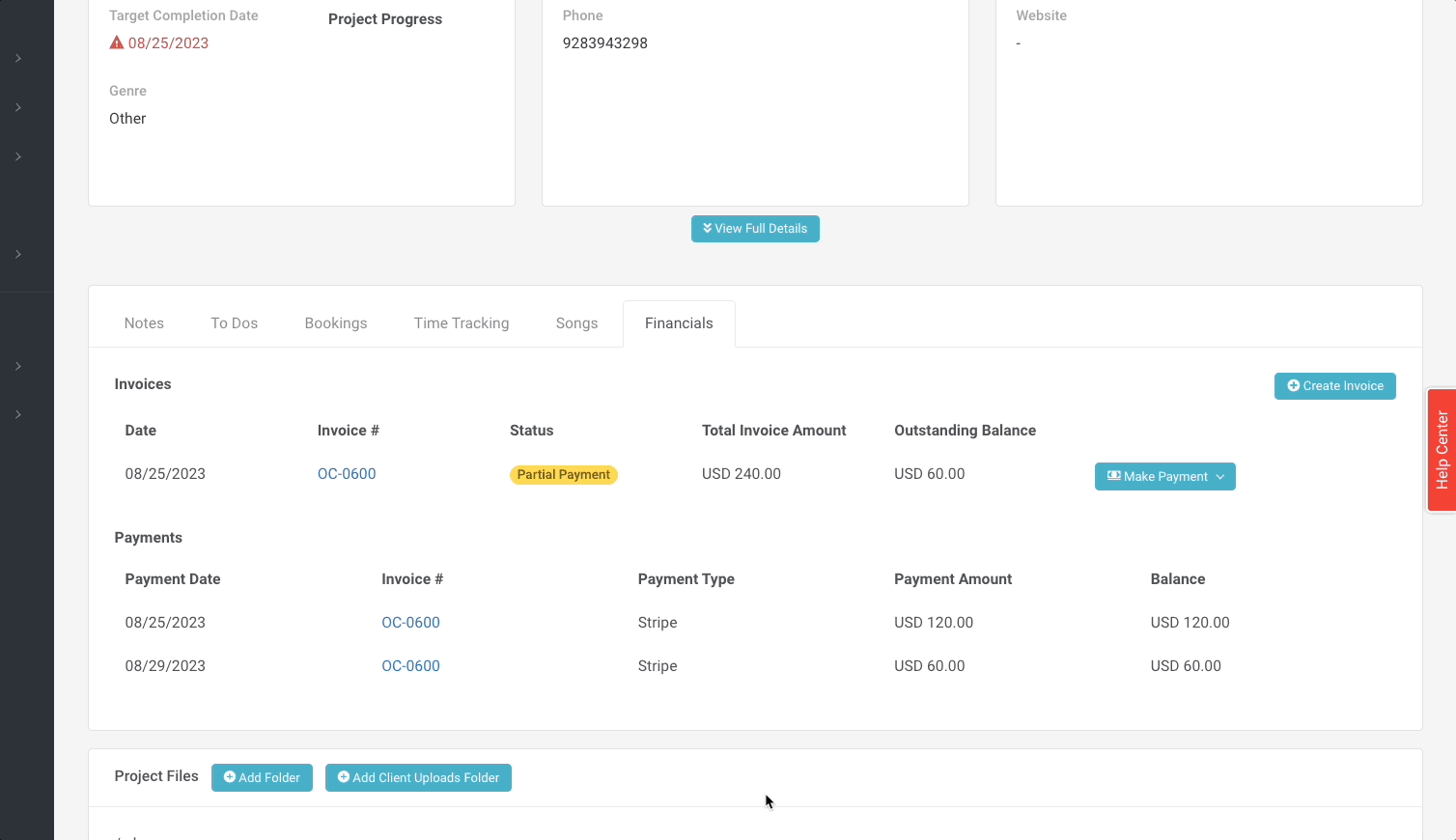
Task: Click the Partial Payment status badge
Action: (x=564, y=474)
